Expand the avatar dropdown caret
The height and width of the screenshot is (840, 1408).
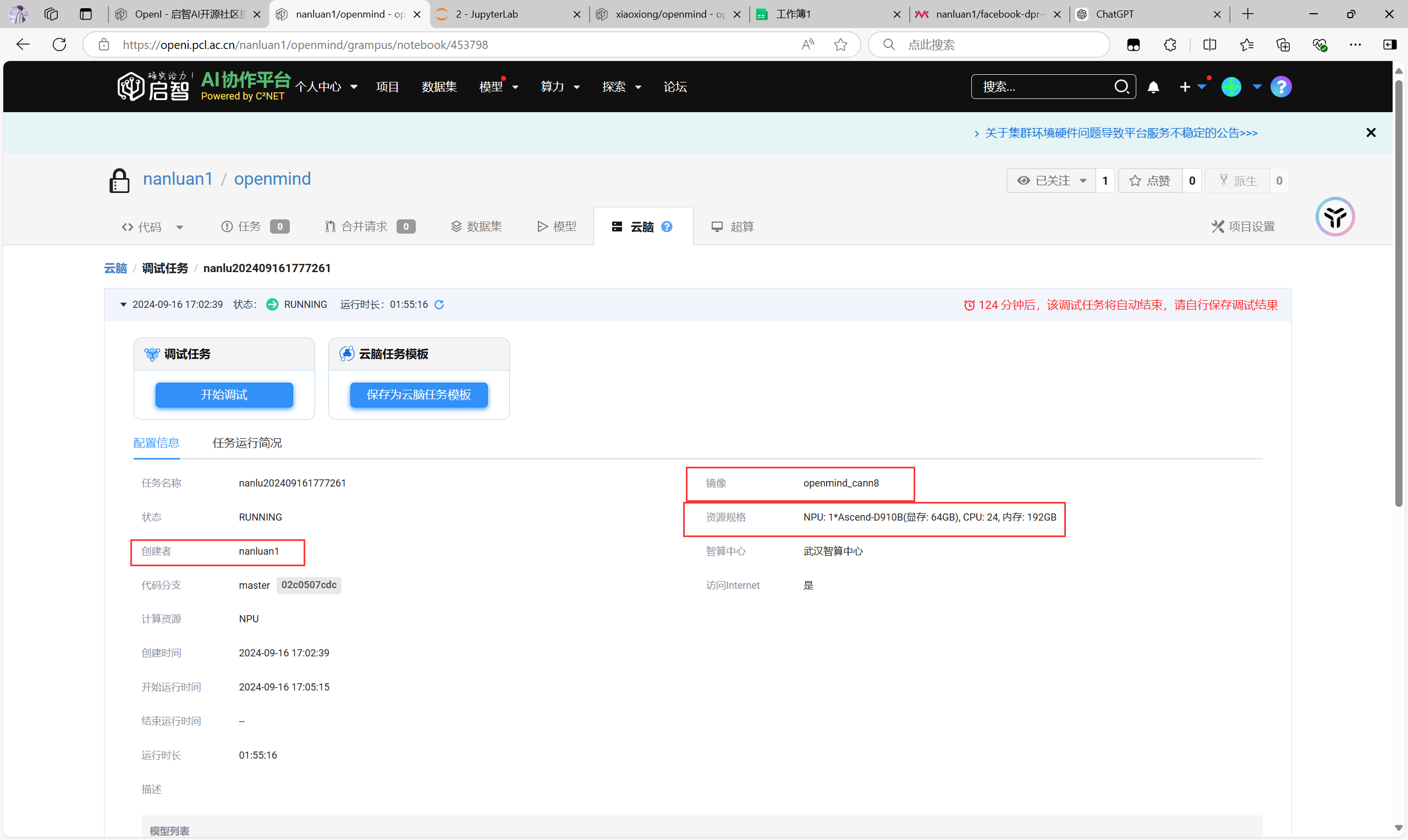(x=1257, y=87)
